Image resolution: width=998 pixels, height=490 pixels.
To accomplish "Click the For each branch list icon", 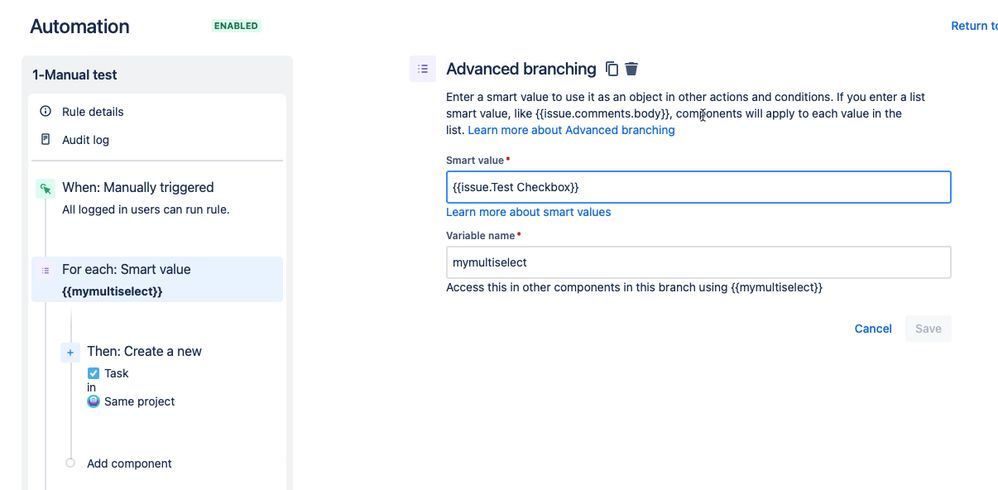I will (x=45, y=270).
